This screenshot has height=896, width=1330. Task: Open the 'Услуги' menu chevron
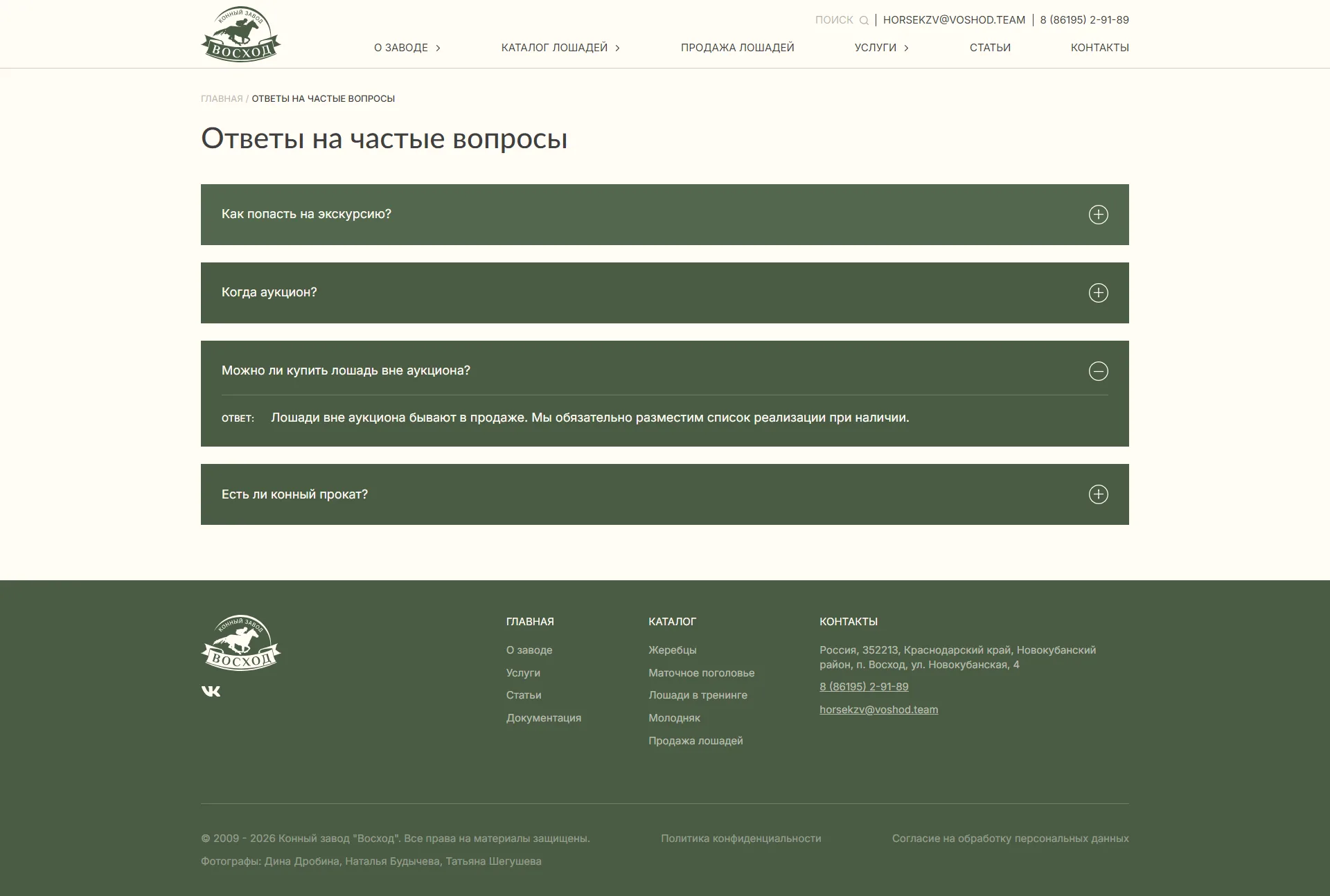906,48
